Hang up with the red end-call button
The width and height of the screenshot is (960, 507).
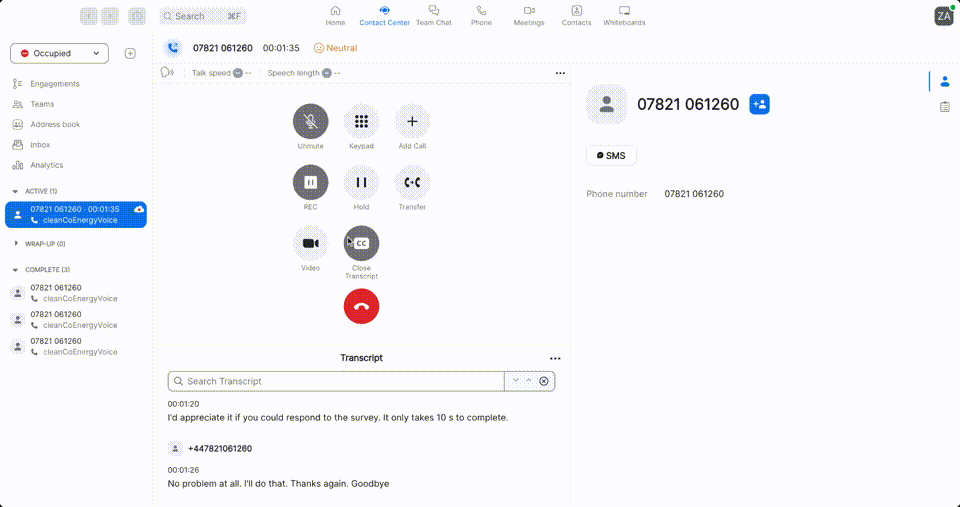point(361,307)
